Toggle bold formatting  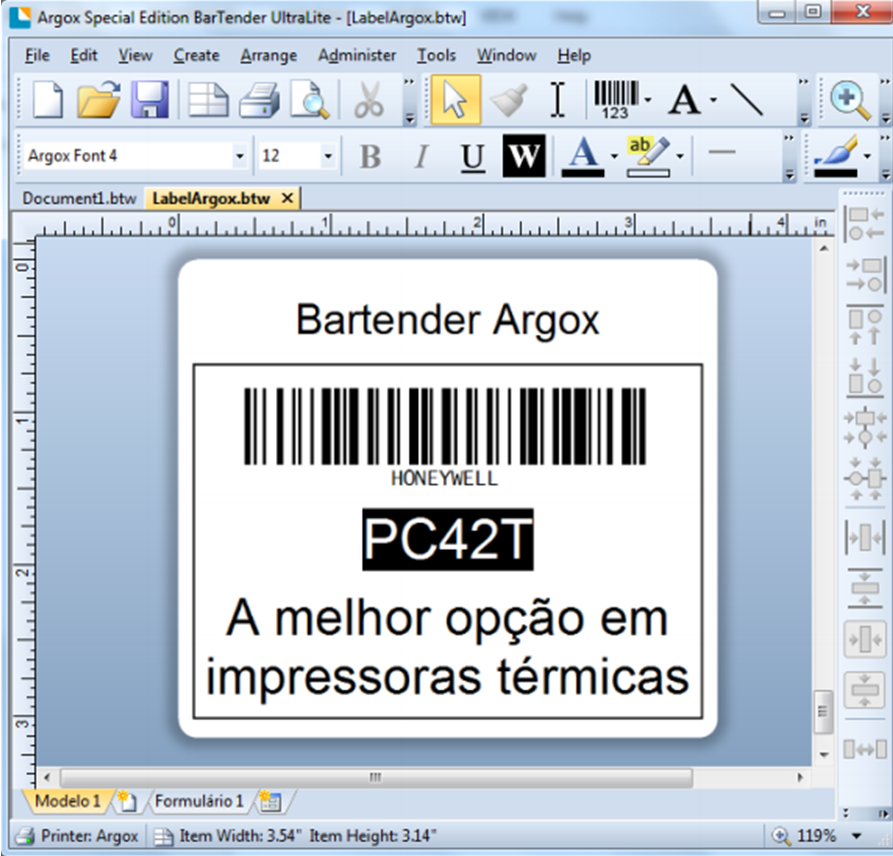click(x=370, y=156)
